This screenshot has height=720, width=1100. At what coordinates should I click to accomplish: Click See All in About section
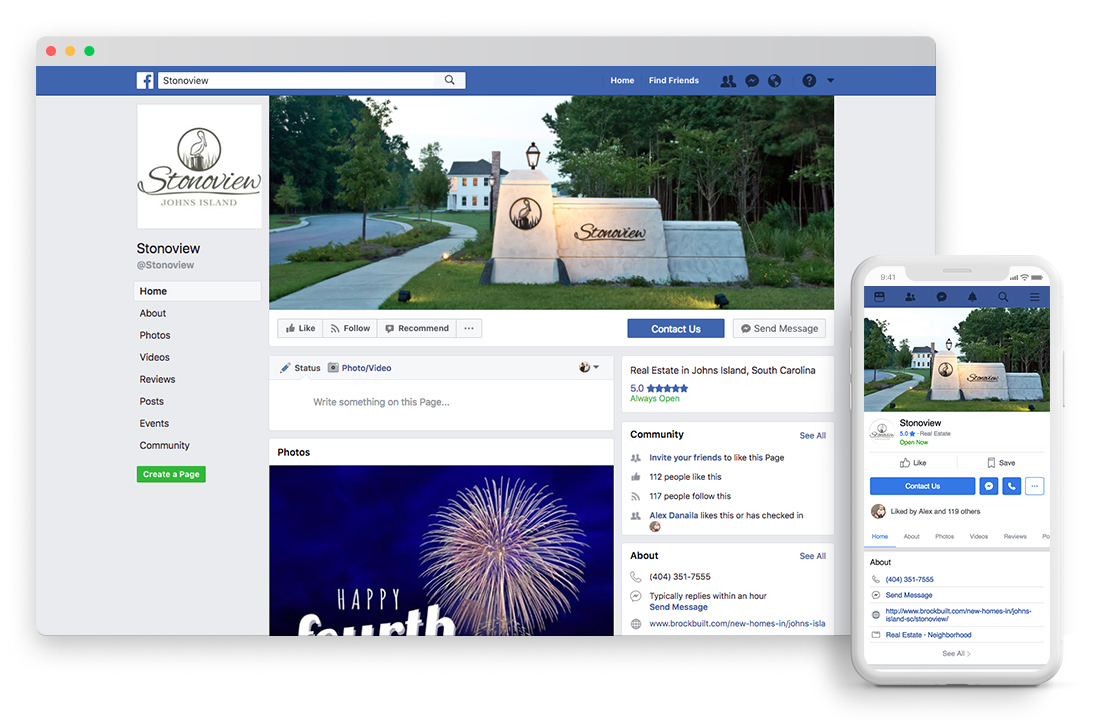click(812, 556)
